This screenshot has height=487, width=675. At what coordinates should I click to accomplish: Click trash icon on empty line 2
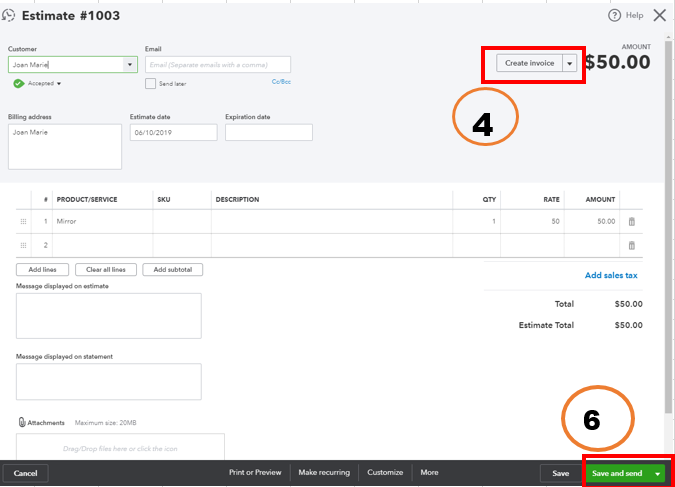(x=631, y=245)
